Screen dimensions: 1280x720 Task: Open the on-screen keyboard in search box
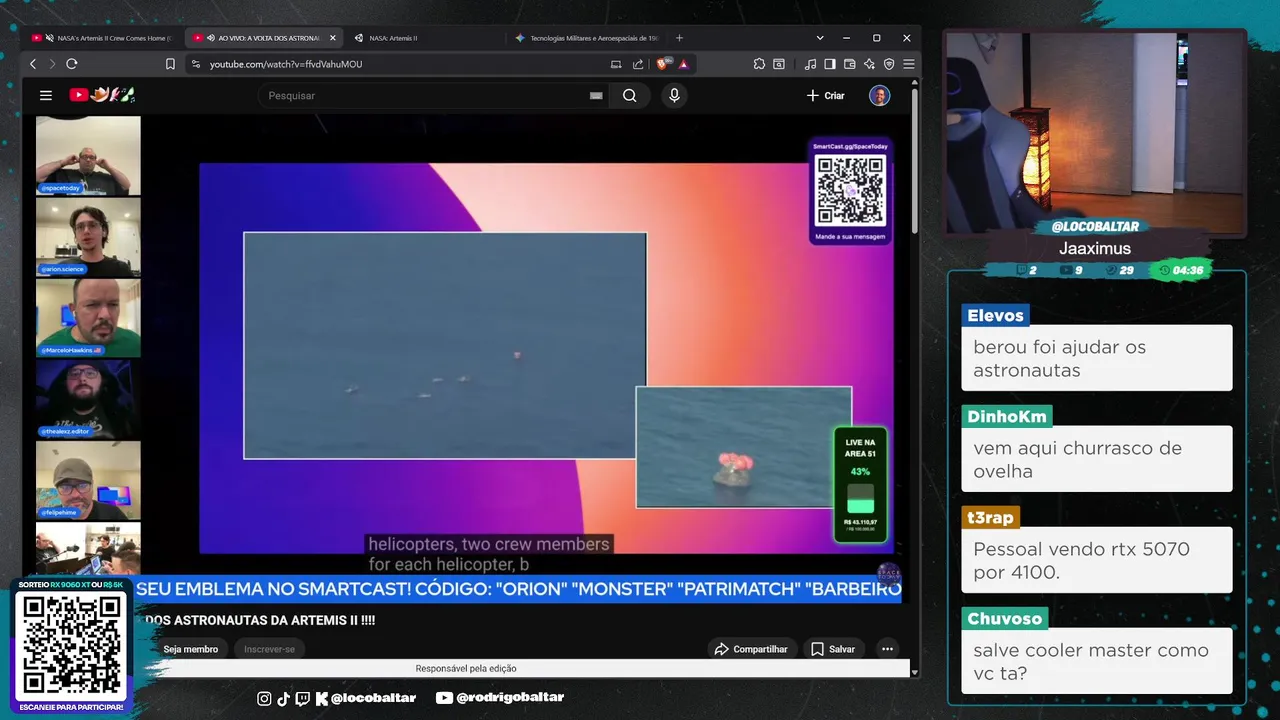coord(596,96)
